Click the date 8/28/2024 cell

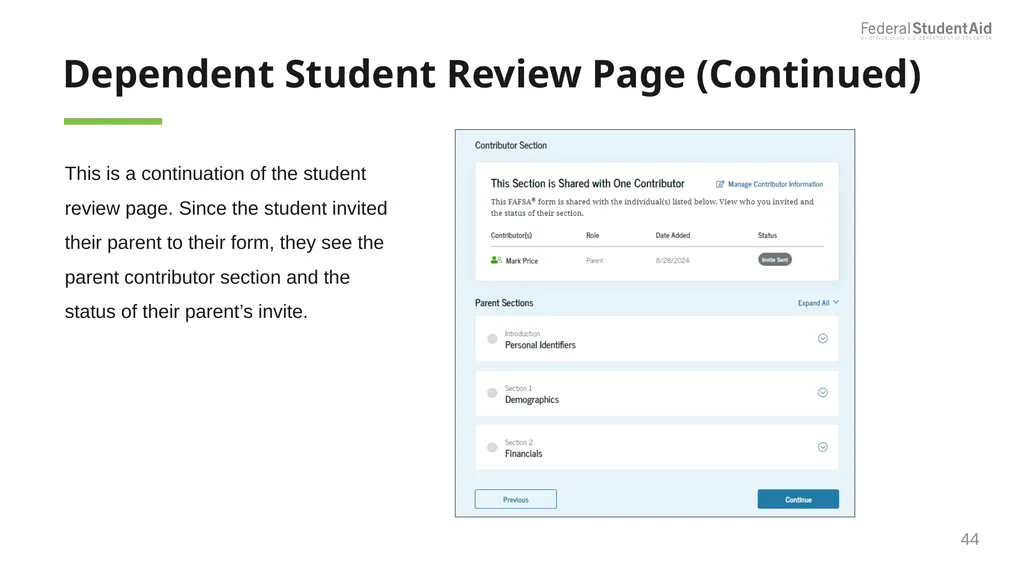pyautogui.click(x=673, y=260)
